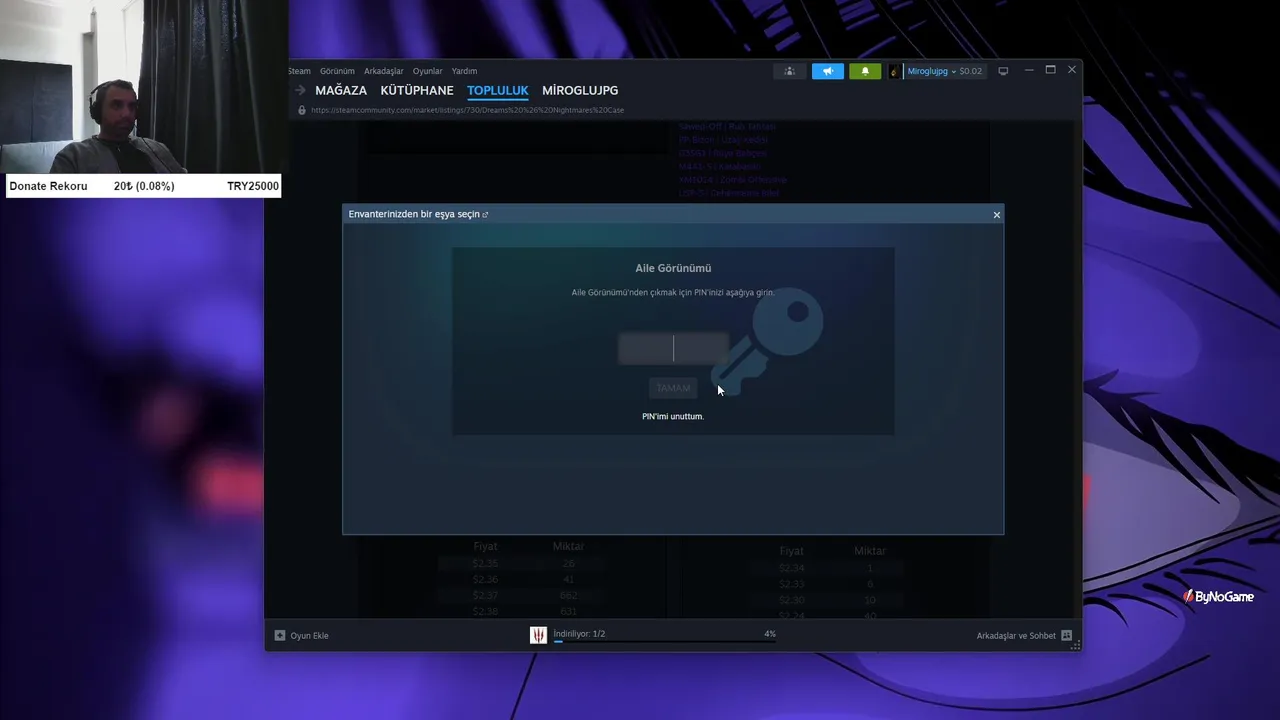
Task: Open the Yardım menu
Action: pos(464,71)
